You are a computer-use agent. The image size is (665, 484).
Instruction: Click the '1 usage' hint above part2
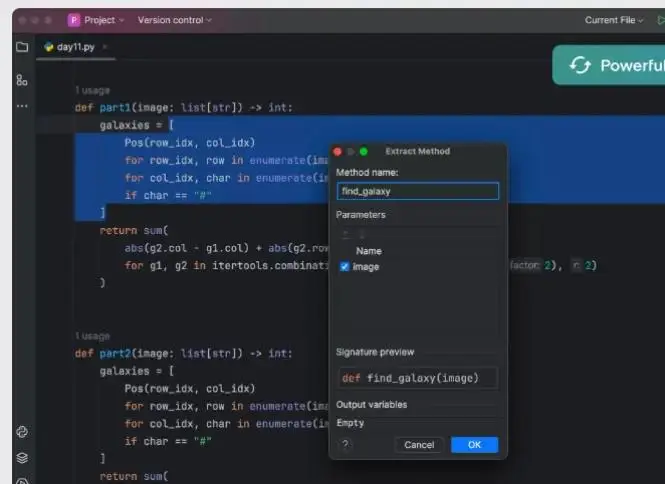(92, 336)
